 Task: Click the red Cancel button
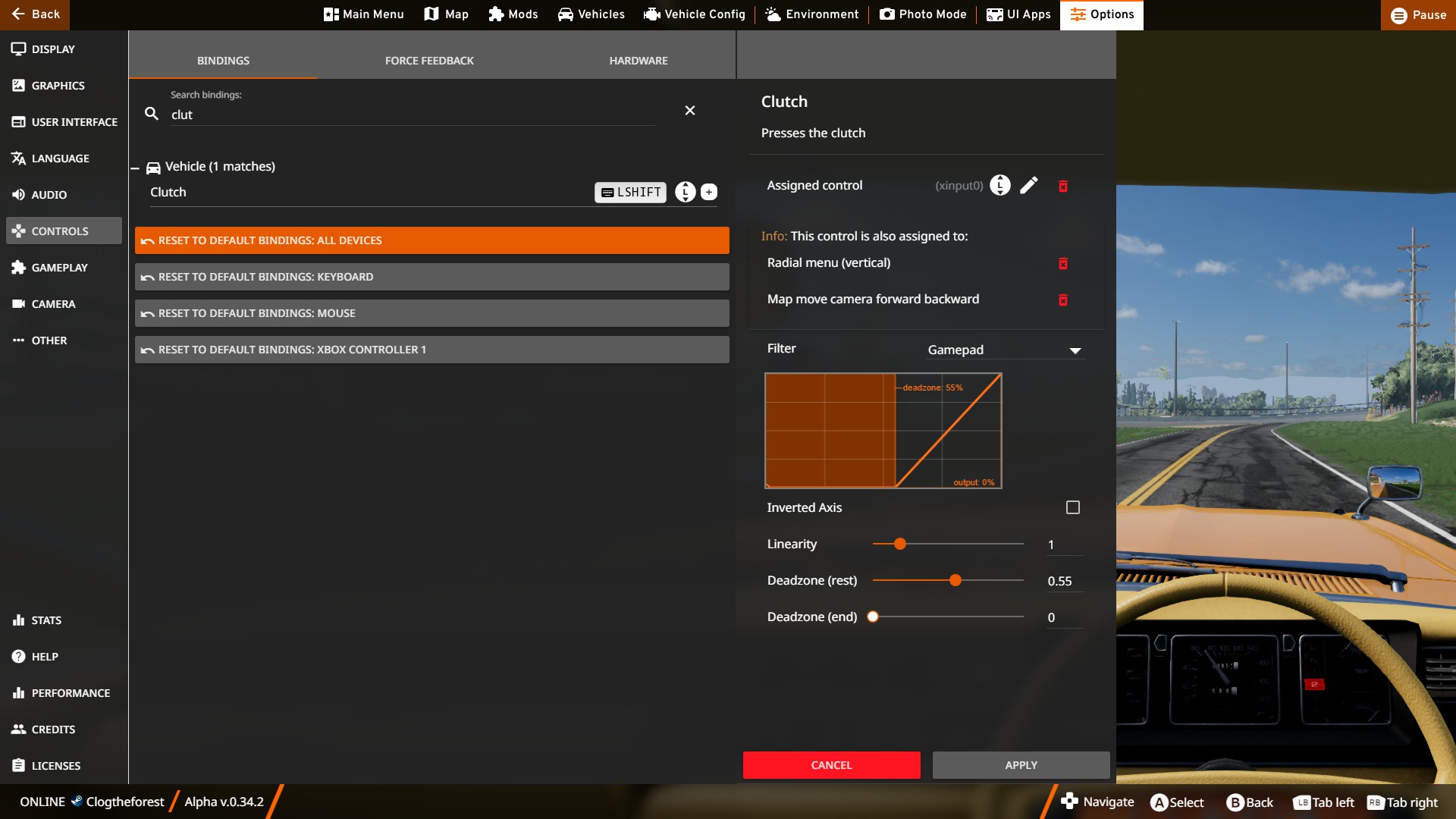pyautogui.click(x=831, y=765)
